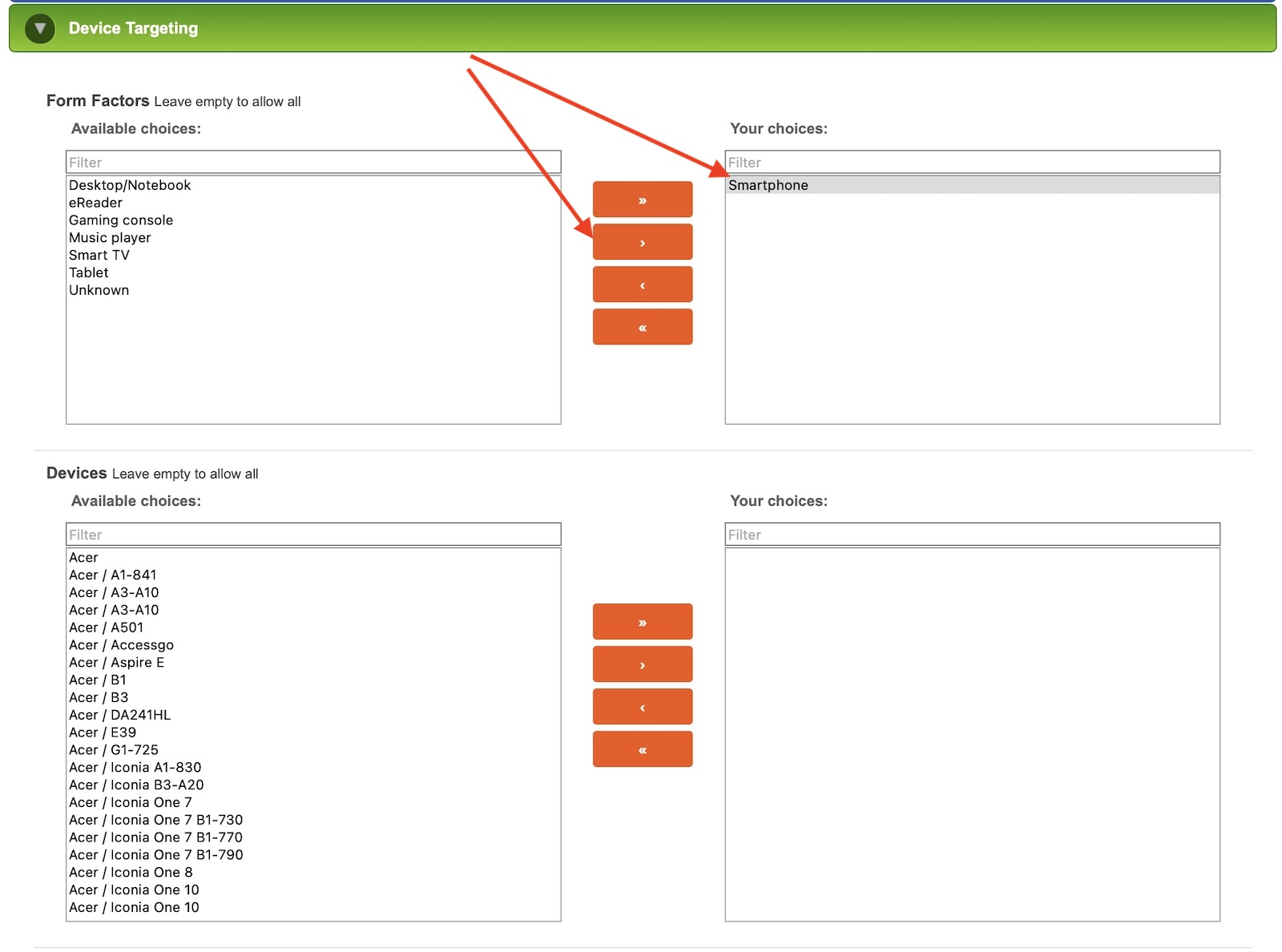
Task: Click the Form Factors remove-all («) button
Action: tap(642, 327)
